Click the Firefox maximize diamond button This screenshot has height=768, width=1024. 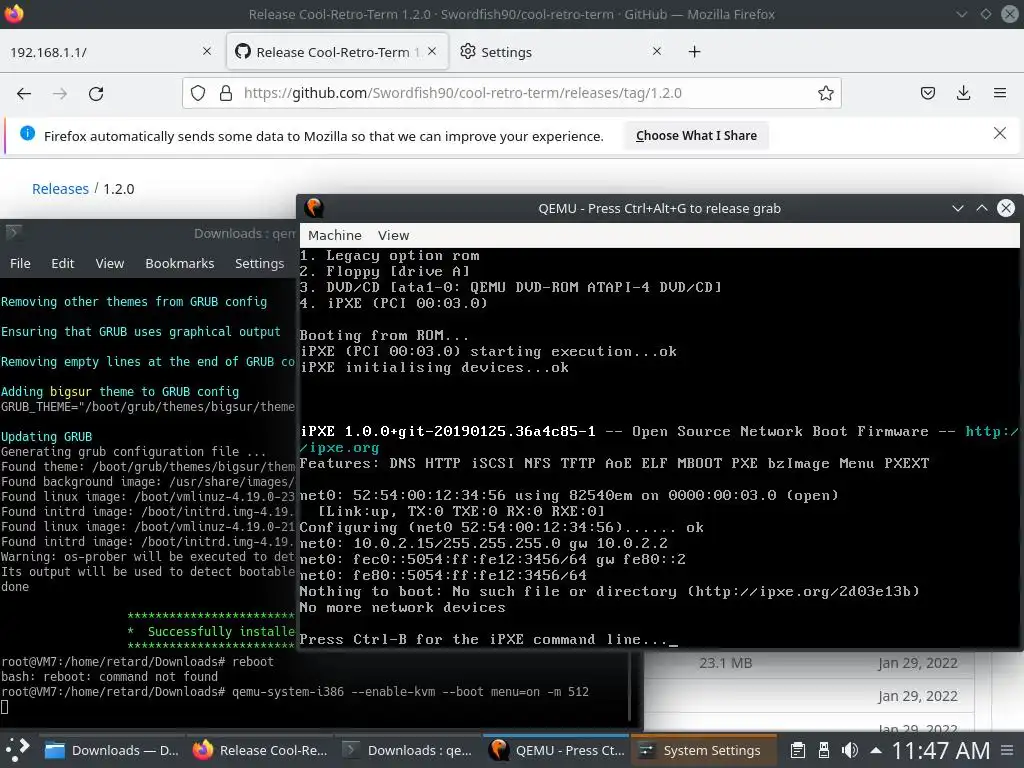tap(985, 14)
